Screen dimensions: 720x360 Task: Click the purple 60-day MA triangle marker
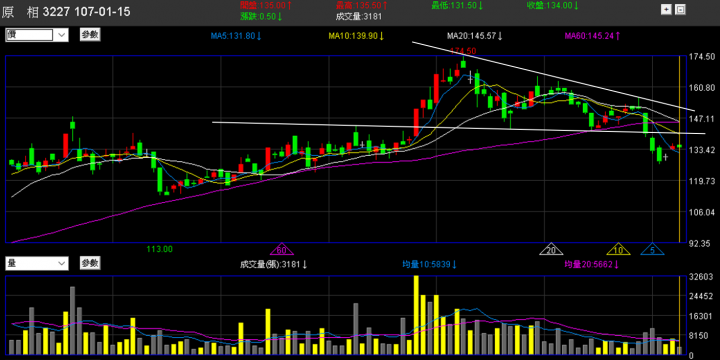click(x=281, y=249)
